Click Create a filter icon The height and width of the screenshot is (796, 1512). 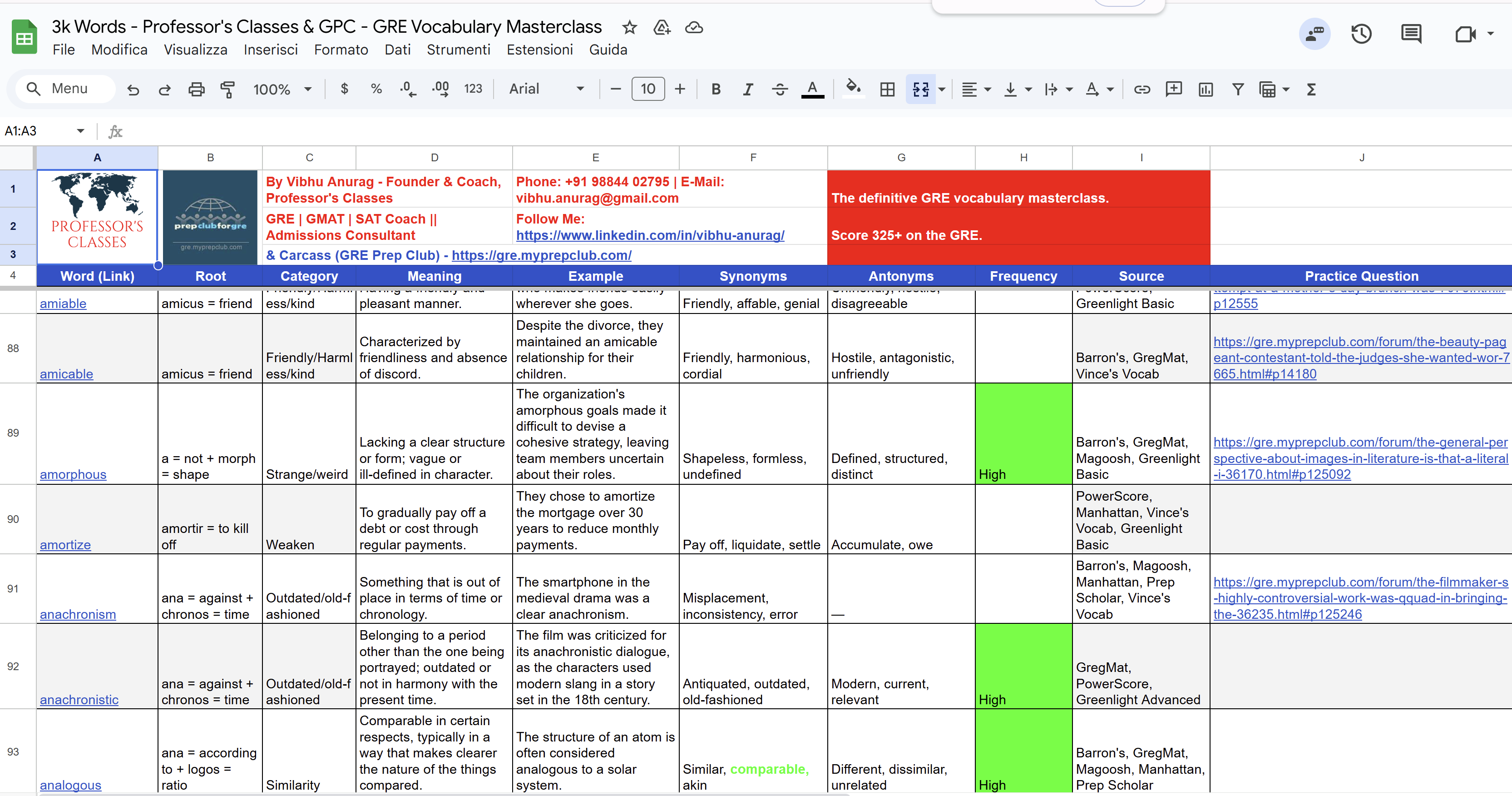[1237, 90]
